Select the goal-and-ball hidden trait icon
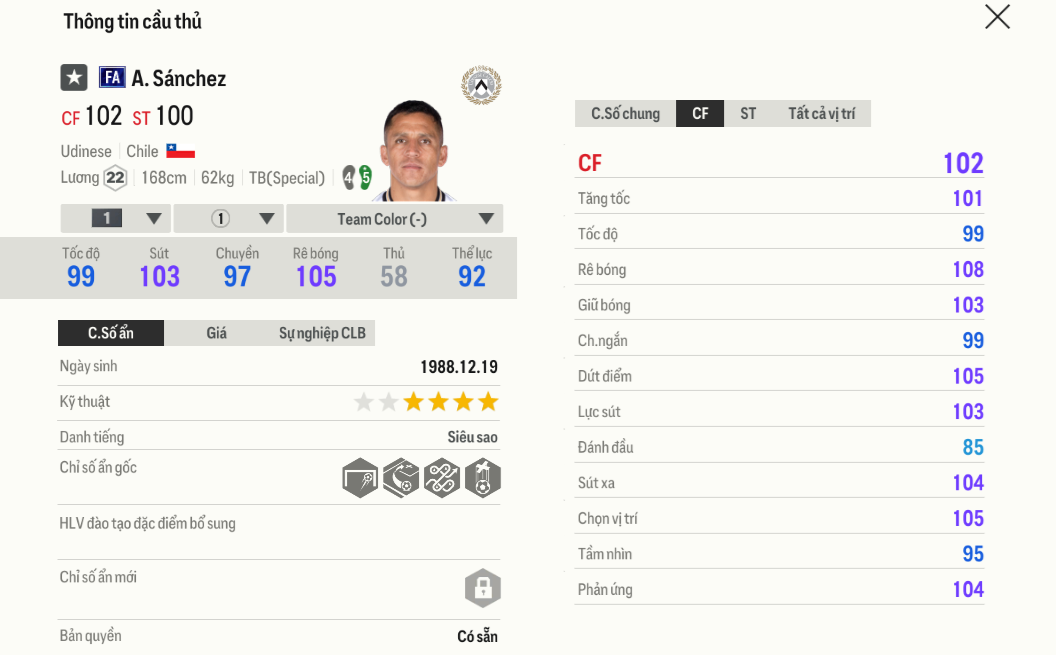 pos(360,478)
